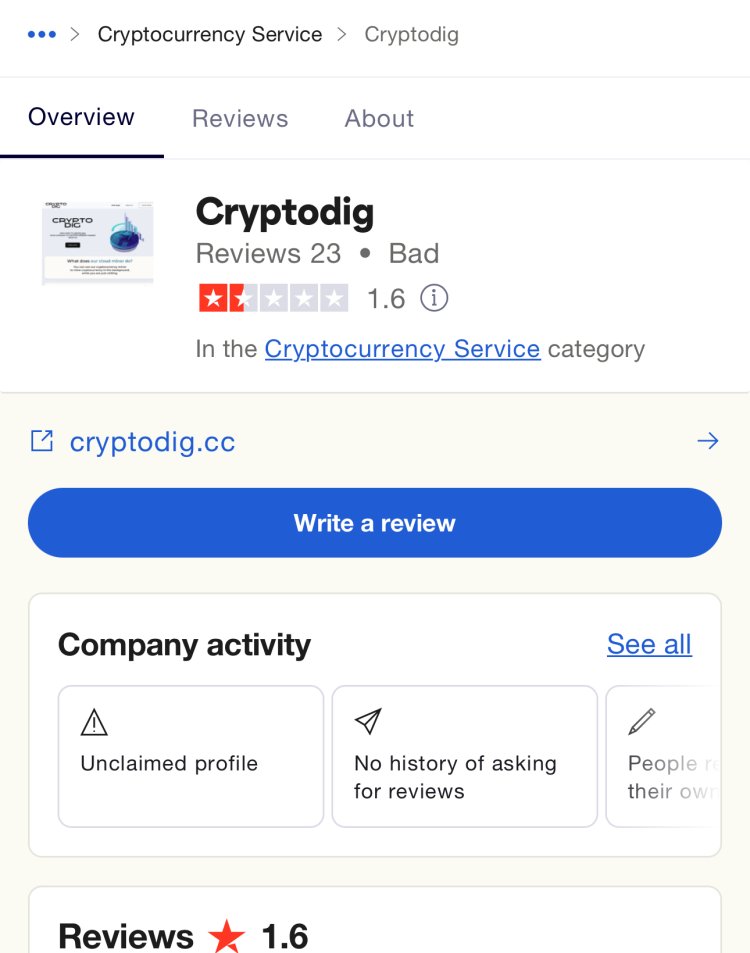Switch to the Reviews tab
This screenshot has height=953, width=750.
pyautogui.click(x=240, y=119)
